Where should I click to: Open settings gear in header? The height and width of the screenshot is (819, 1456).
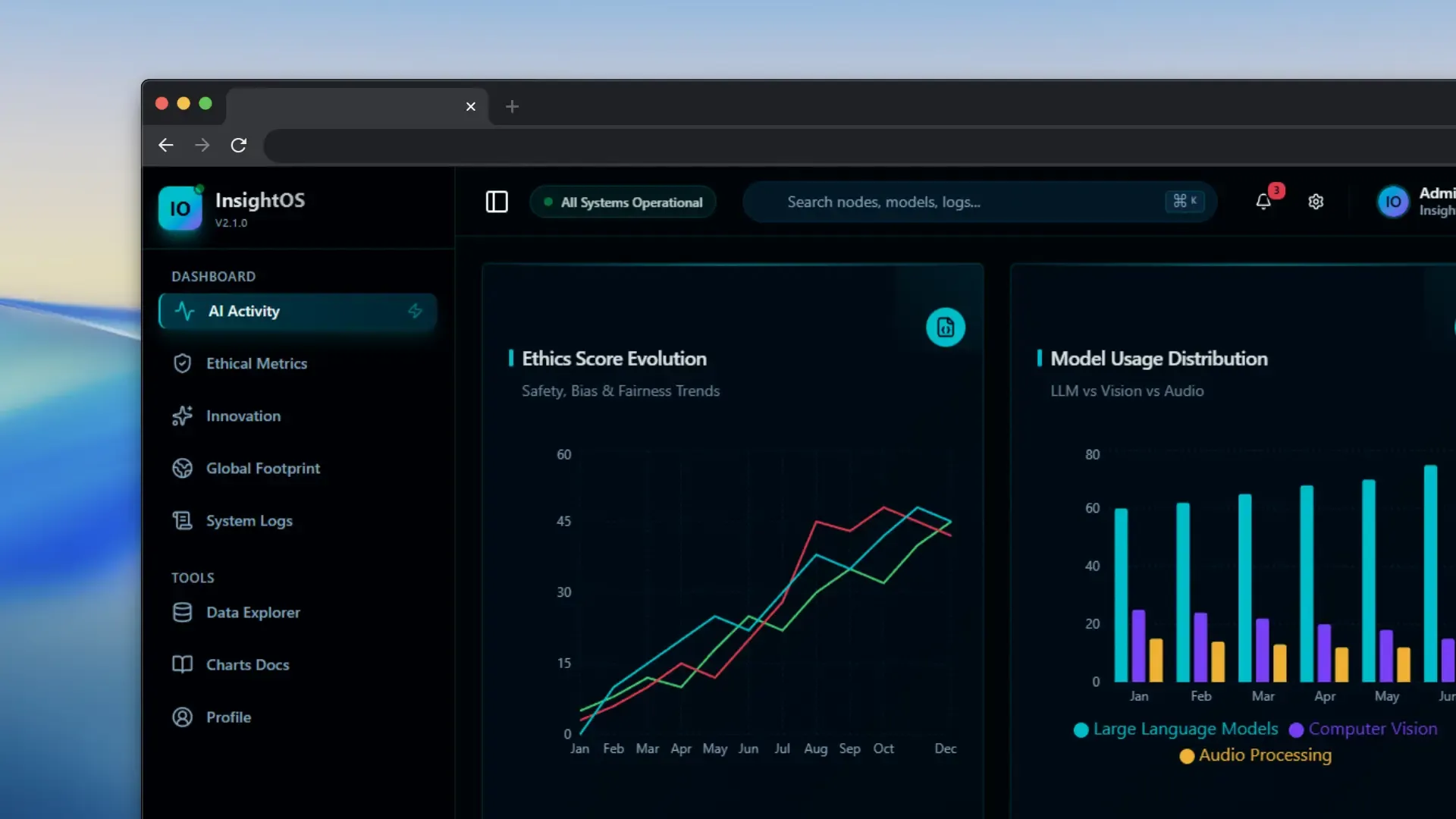(1316, 202)
